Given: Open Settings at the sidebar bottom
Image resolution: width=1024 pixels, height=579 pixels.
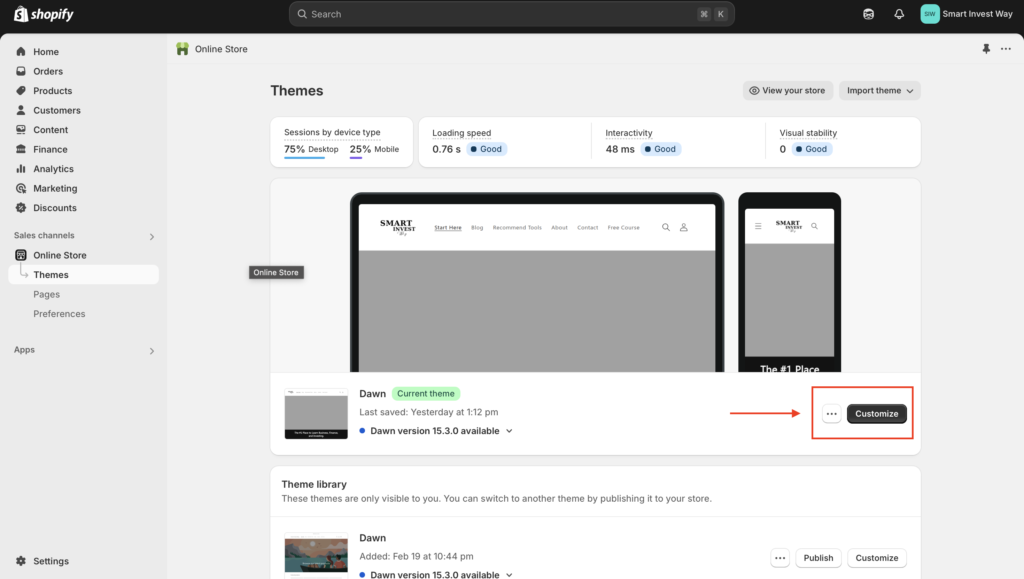Looking at the screenshot, I should point(50,561).
